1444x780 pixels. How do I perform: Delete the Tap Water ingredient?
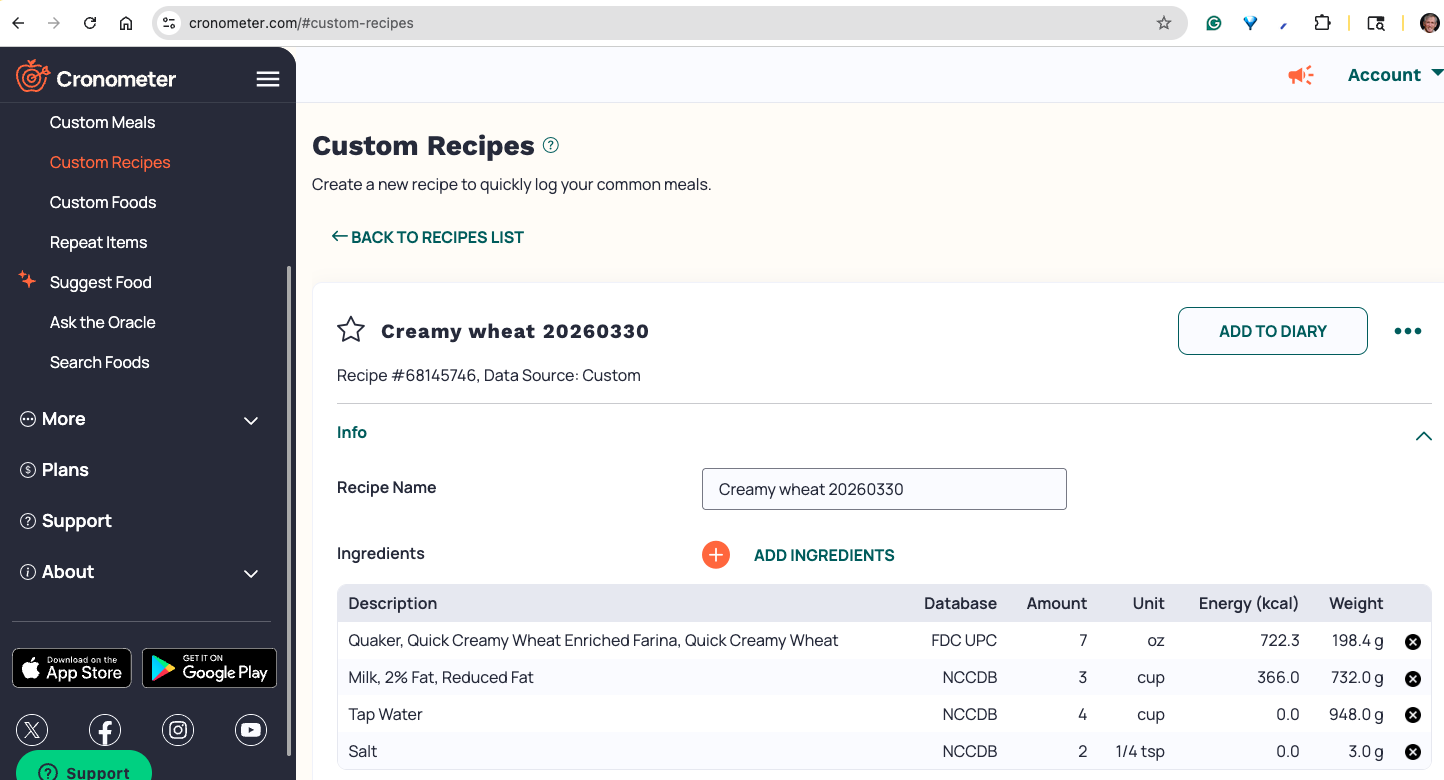1413,715
